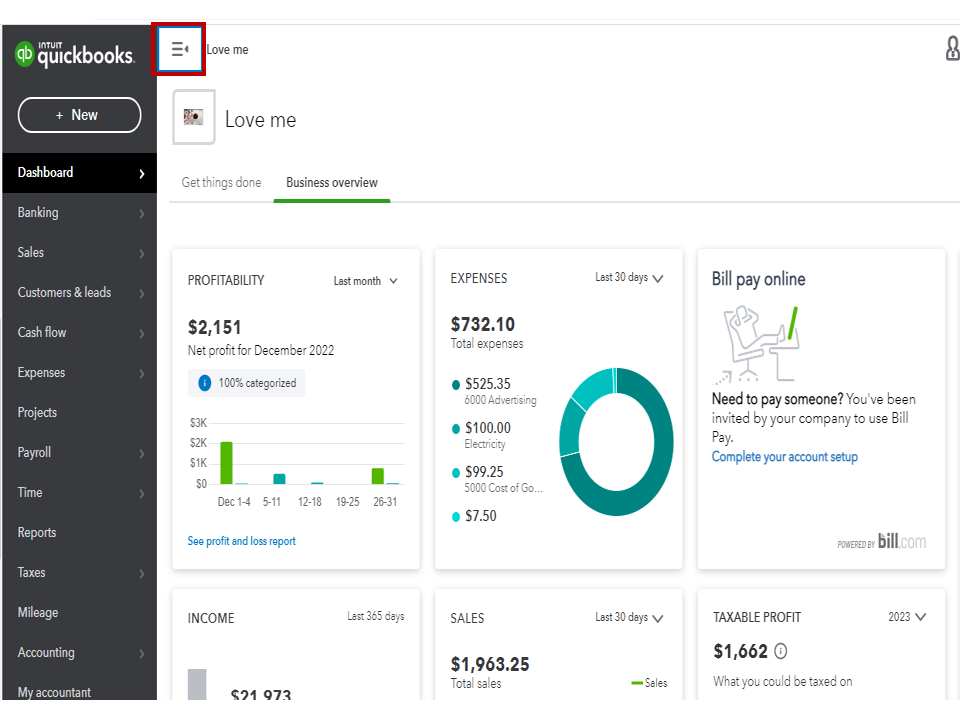Image resolution: width=960 pixels, height=720 pixels.
Task: Open the Expenses Last 30 days dropdown
Action: 629,278
